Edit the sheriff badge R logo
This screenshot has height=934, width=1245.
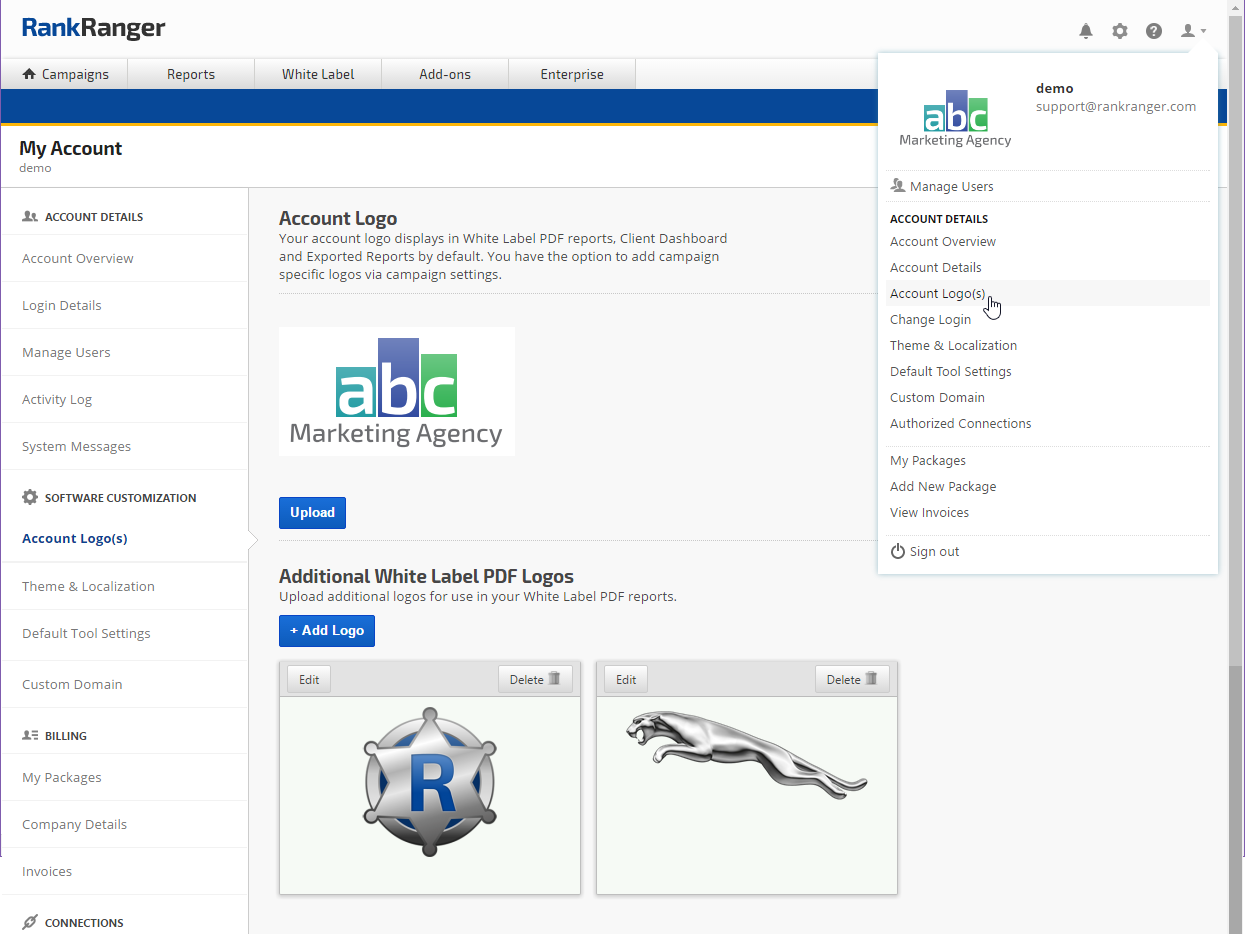pyautogui.click(x=309, y=680)
